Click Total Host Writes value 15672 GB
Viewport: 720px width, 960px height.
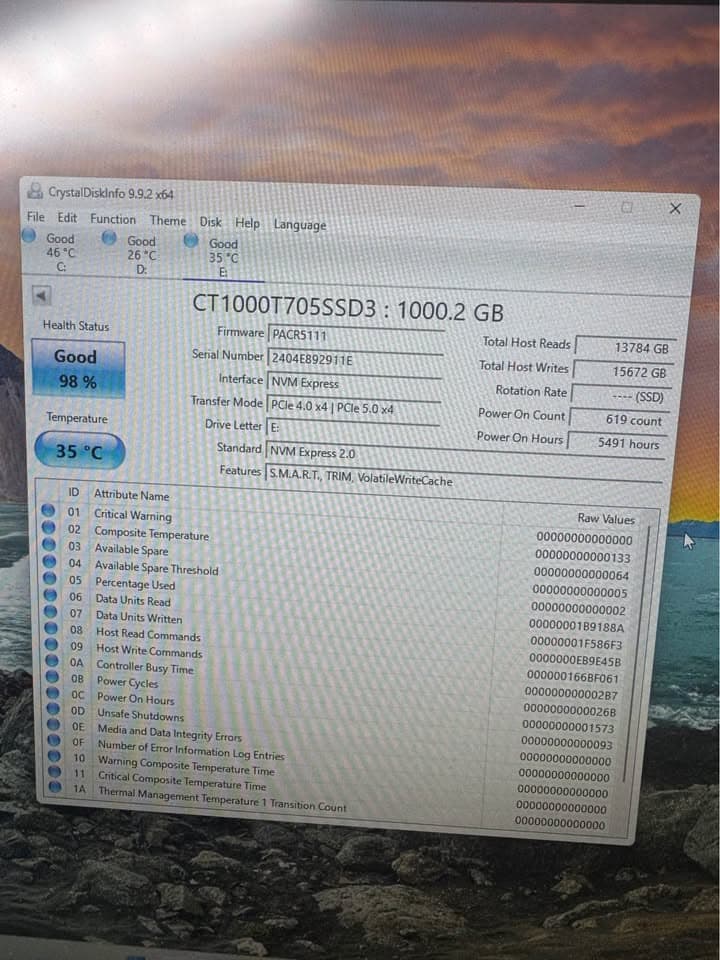point(623,372)
